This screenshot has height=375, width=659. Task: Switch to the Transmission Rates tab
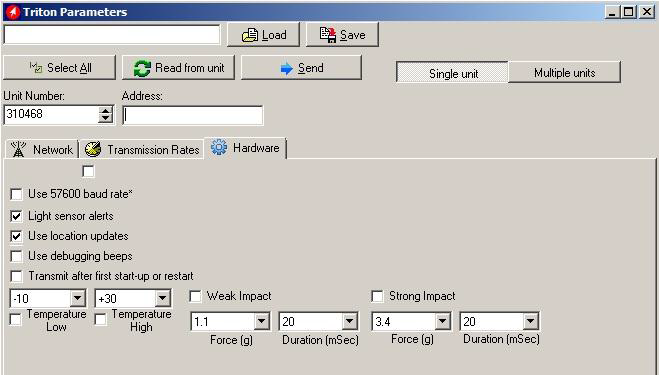(x=142, y=150)
